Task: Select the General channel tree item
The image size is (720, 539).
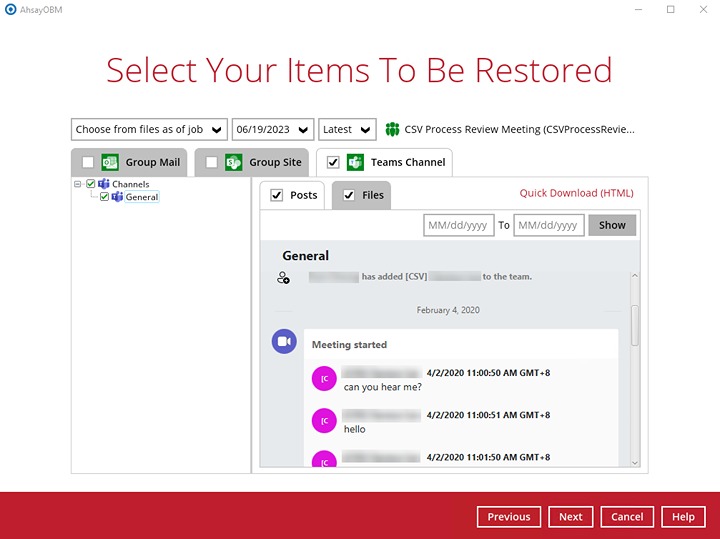Action: (142, 197)
